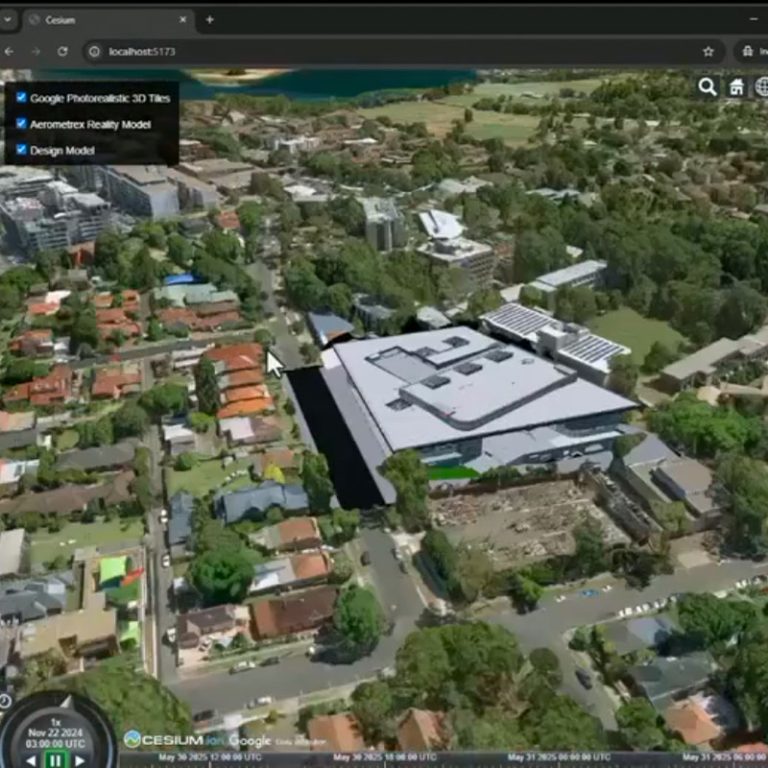Play the animation in reverse
The image size is (768, 768).
[x=31, y=760]
